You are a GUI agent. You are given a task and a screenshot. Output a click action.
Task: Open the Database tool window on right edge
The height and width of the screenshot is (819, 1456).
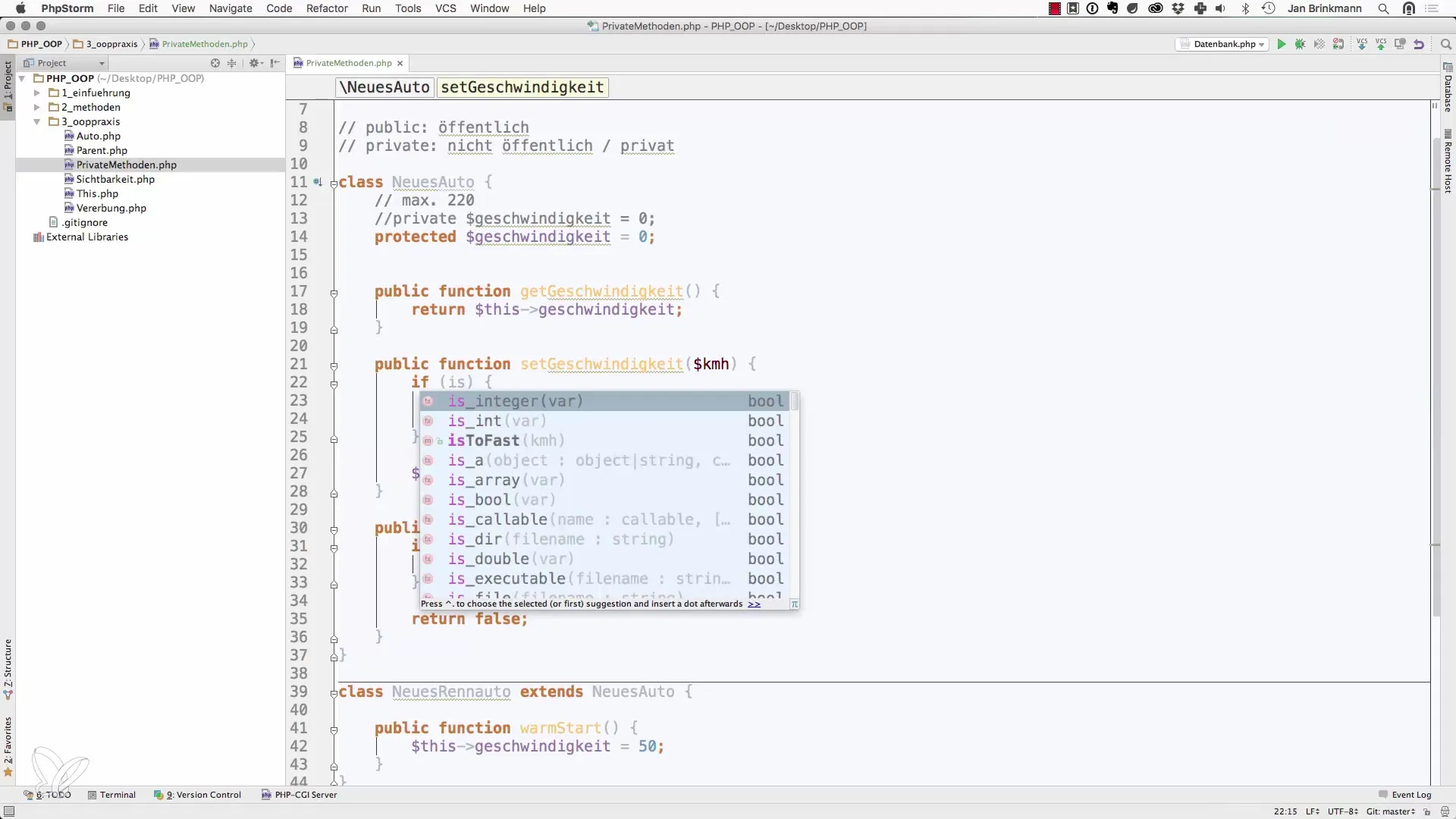coord(1448,87)
